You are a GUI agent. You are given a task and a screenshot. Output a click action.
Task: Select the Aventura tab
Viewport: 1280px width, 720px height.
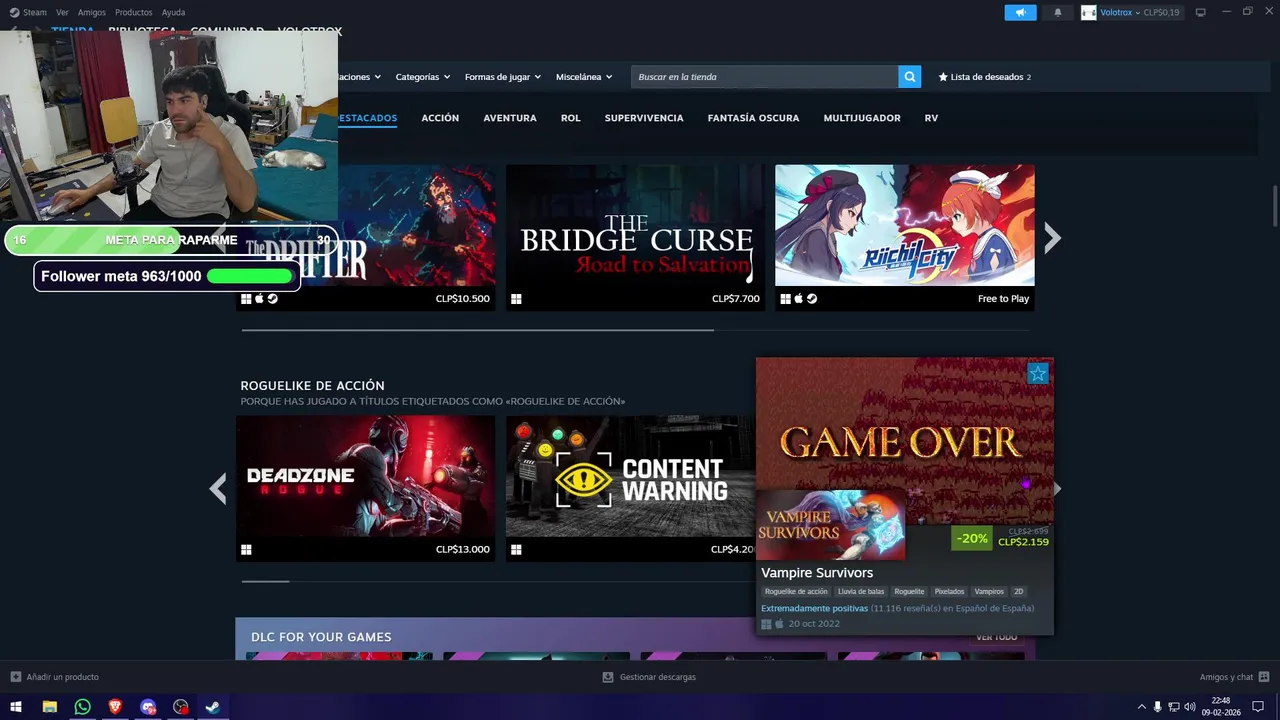510,118
